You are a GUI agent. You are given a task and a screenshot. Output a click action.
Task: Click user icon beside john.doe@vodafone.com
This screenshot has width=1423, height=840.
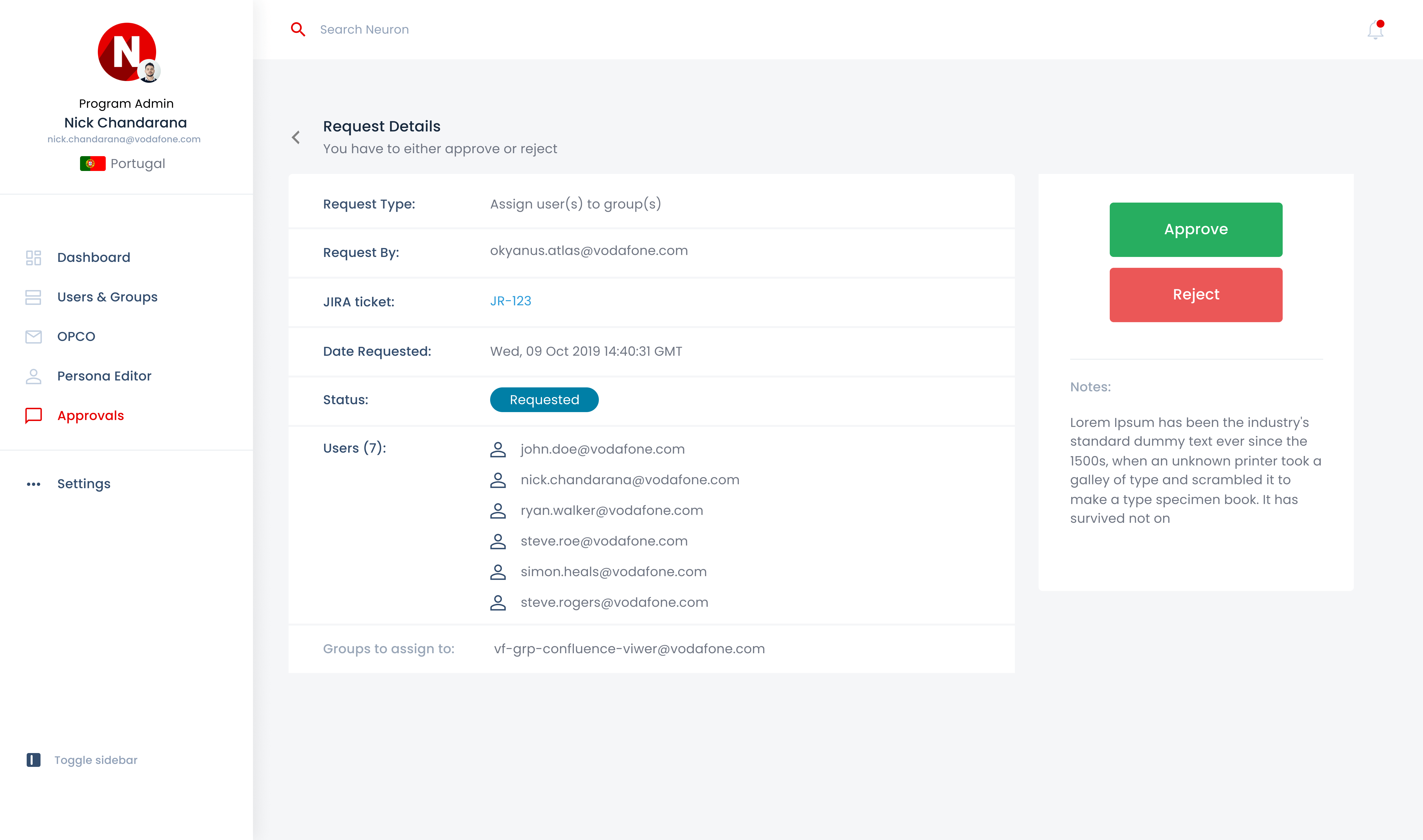click(x=498, y=449)
